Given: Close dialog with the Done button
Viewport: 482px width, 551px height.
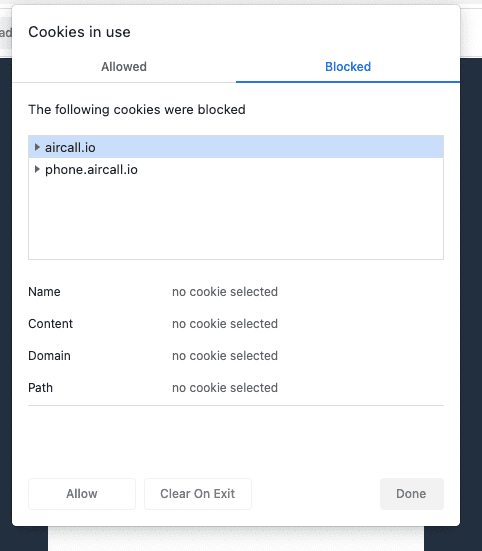Looking at the screenshot, I should click(x=411, y=494).
